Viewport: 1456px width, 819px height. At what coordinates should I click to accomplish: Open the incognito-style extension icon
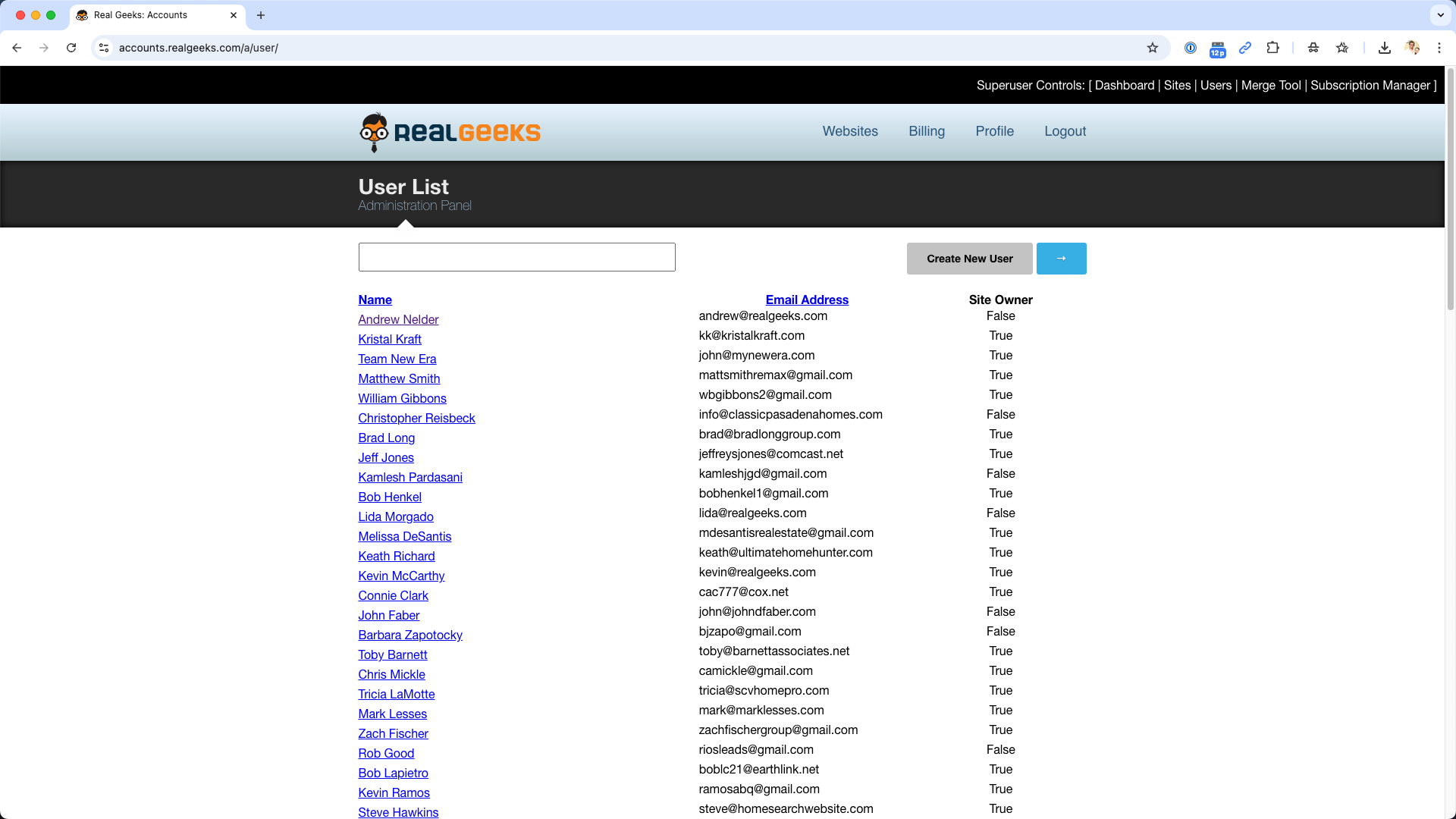[x=1313, y=48]
